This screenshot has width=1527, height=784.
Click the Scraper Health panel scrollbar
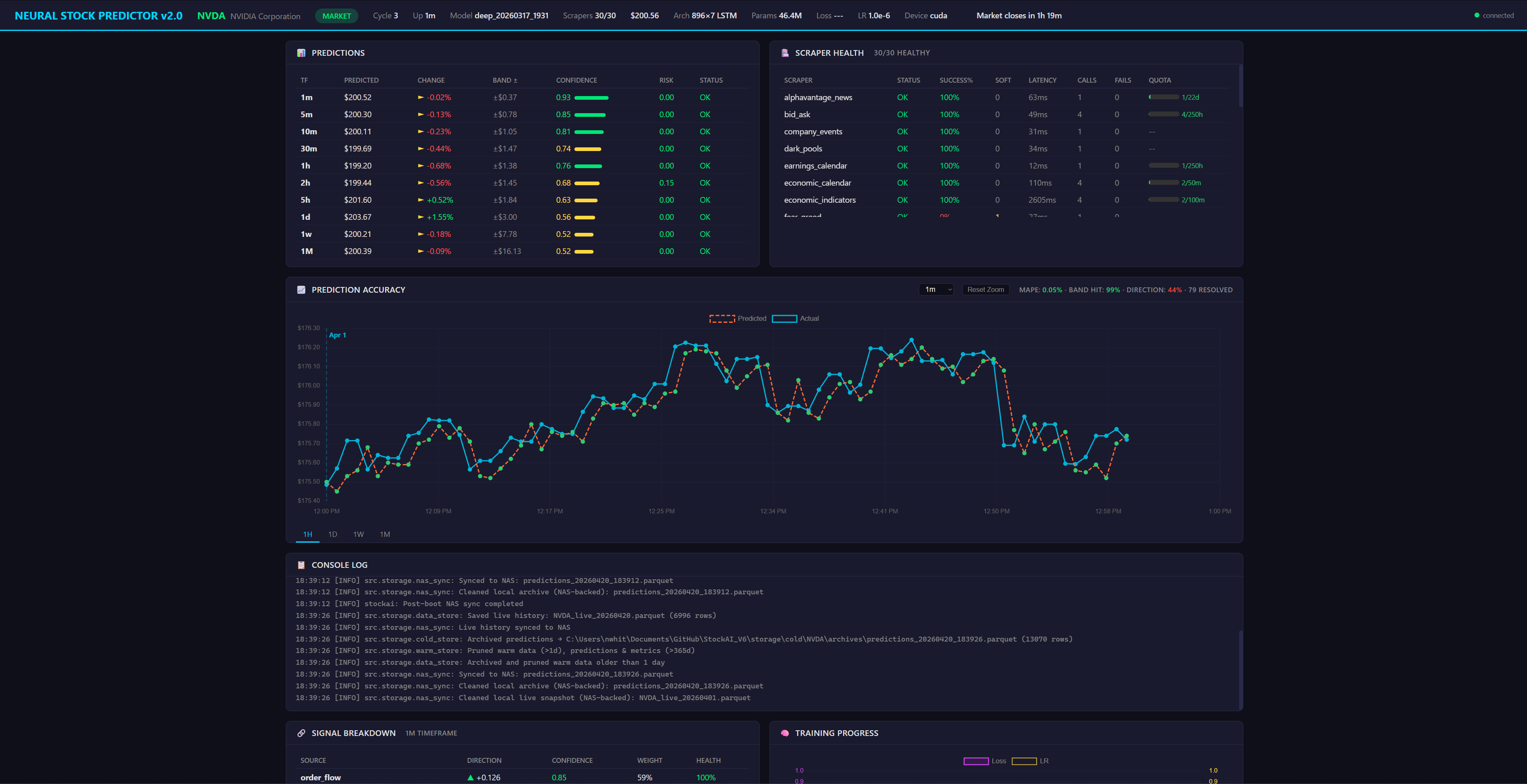point(1240,86)
